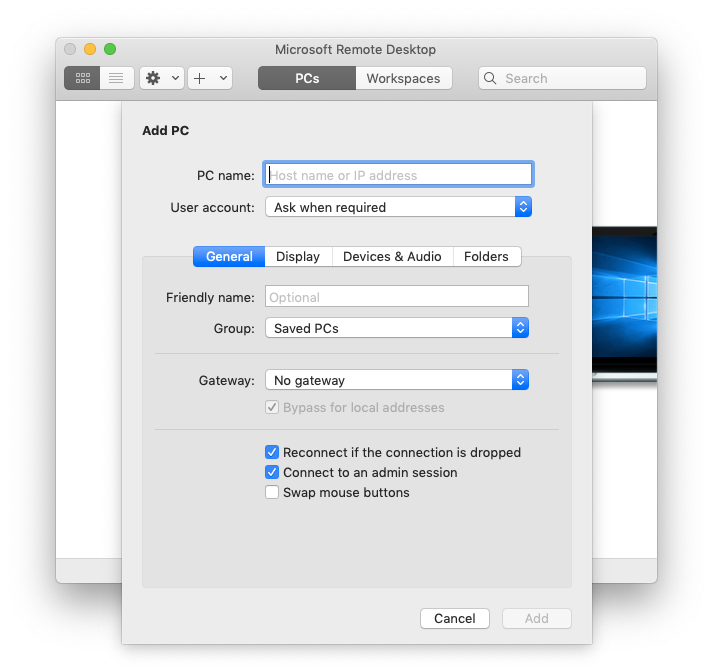
Task: Switch to list view icon
Action: pyautogui.click(x=116, y=78)
